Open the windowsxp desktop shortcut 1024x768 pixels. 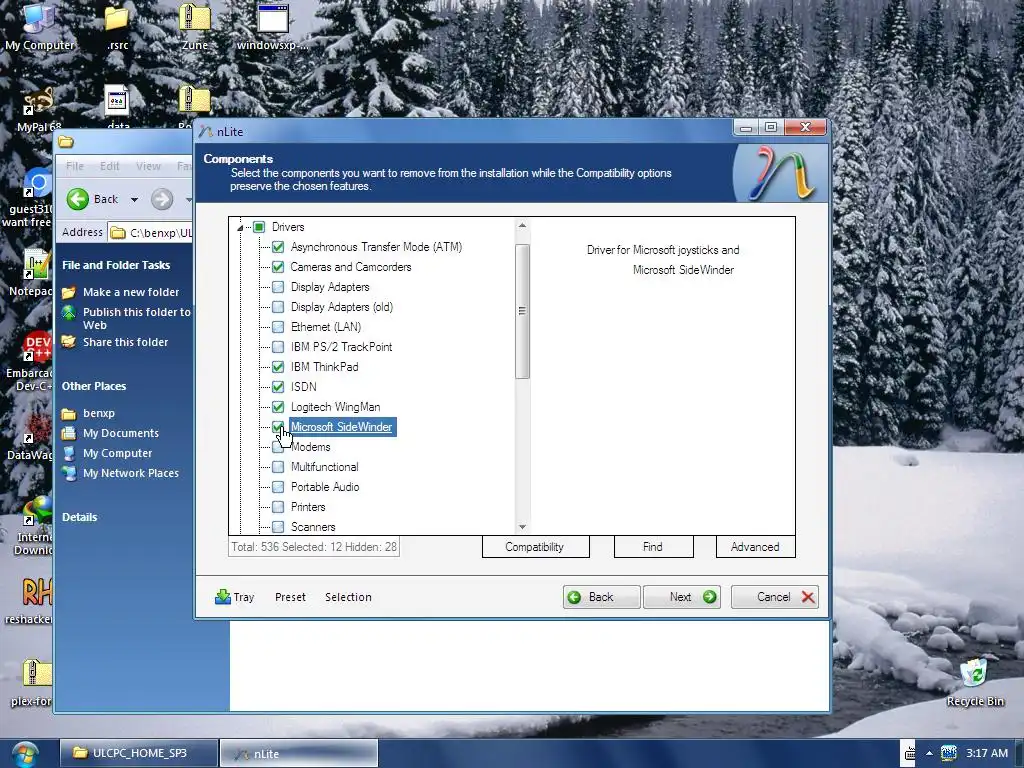click(272, 25)
